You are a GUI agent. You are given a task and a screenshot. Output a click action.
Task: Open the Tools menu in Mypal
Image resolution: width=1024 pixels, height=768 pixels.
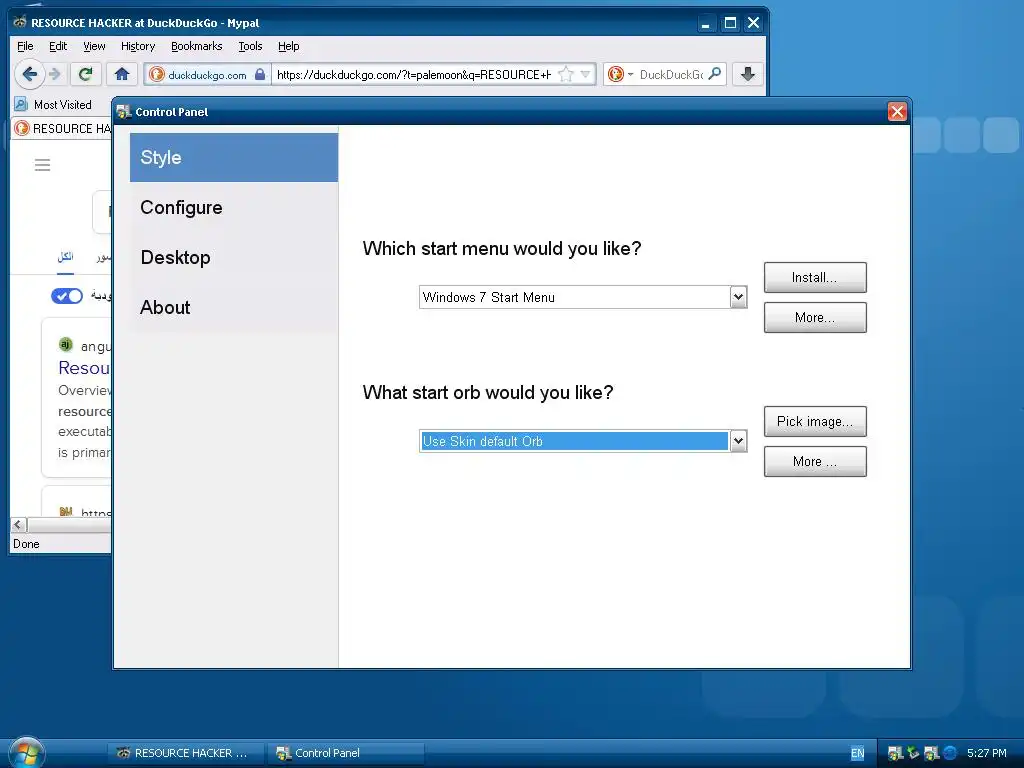coord(250,46)
